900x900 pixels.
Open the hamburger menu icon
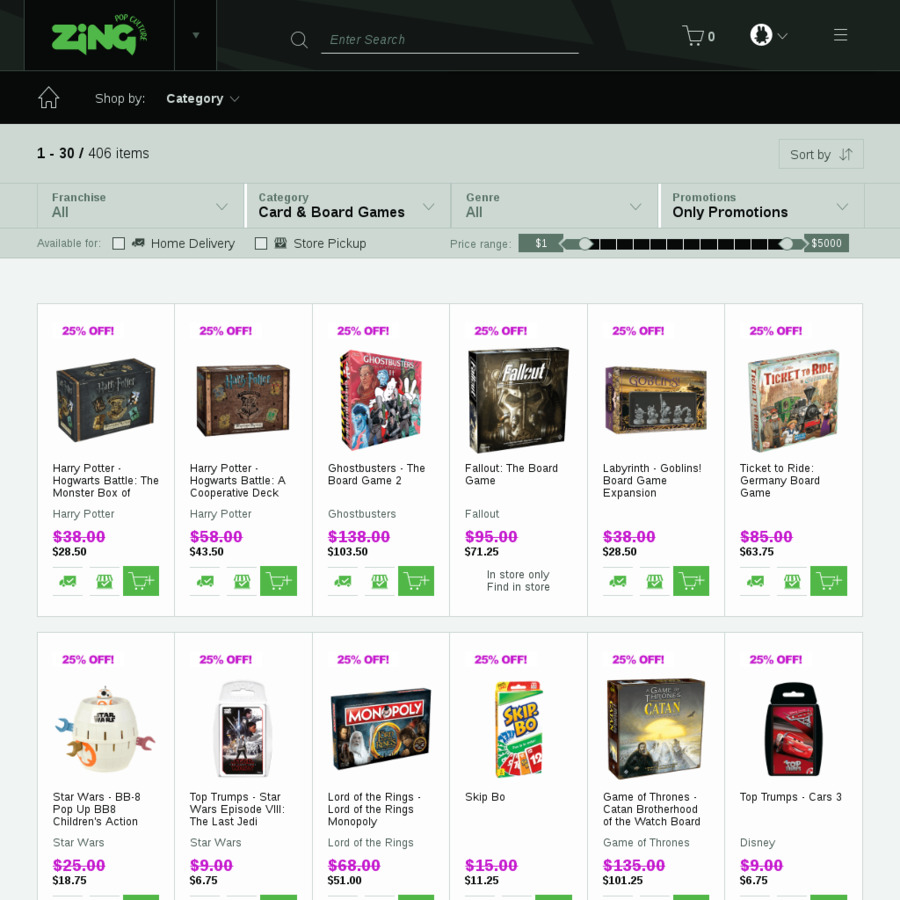pyautogui.click(x=840, y=35)
